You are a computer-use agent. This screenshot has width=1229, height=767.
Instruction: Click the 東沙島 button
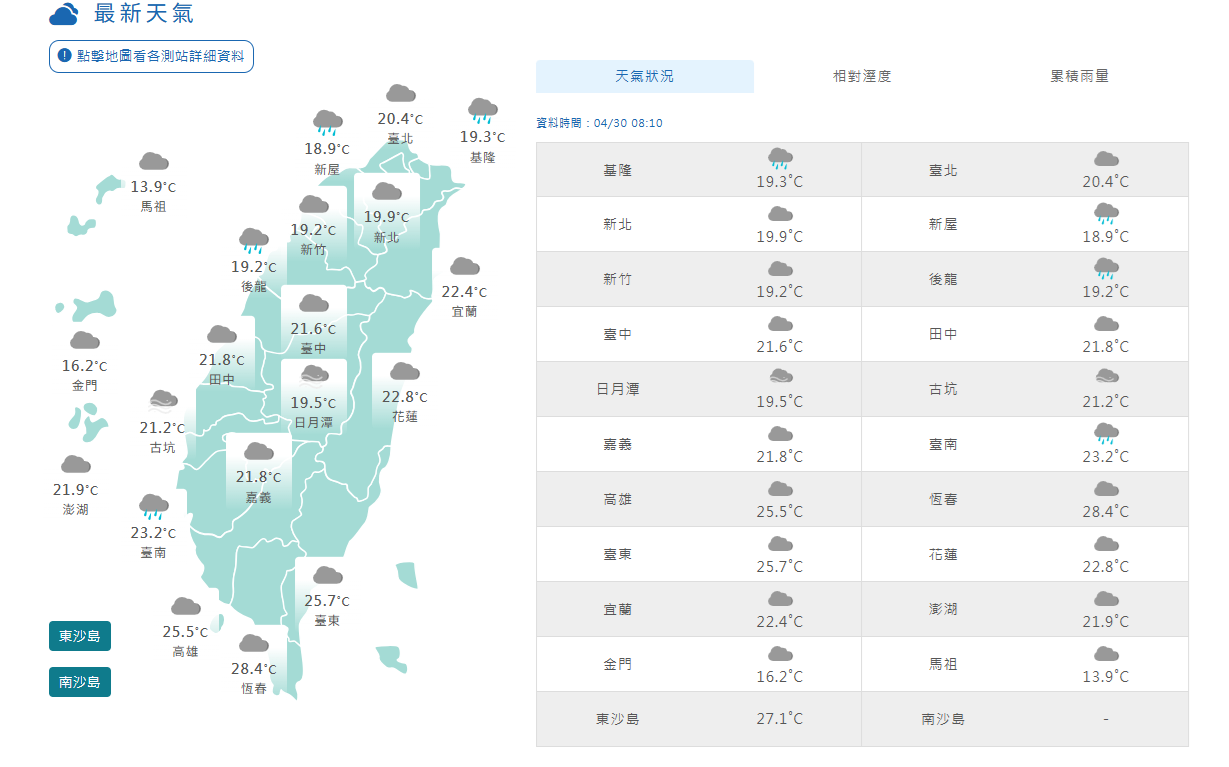pyautogui.click(x=80, y=636)
